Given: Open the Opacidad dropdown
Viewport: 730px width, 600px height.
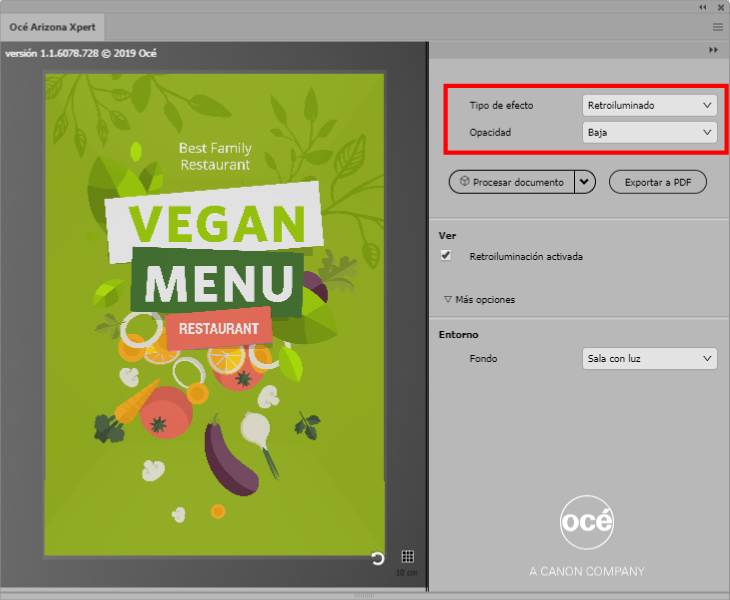Looking at the screenshot, I should [x=649, y=132].
